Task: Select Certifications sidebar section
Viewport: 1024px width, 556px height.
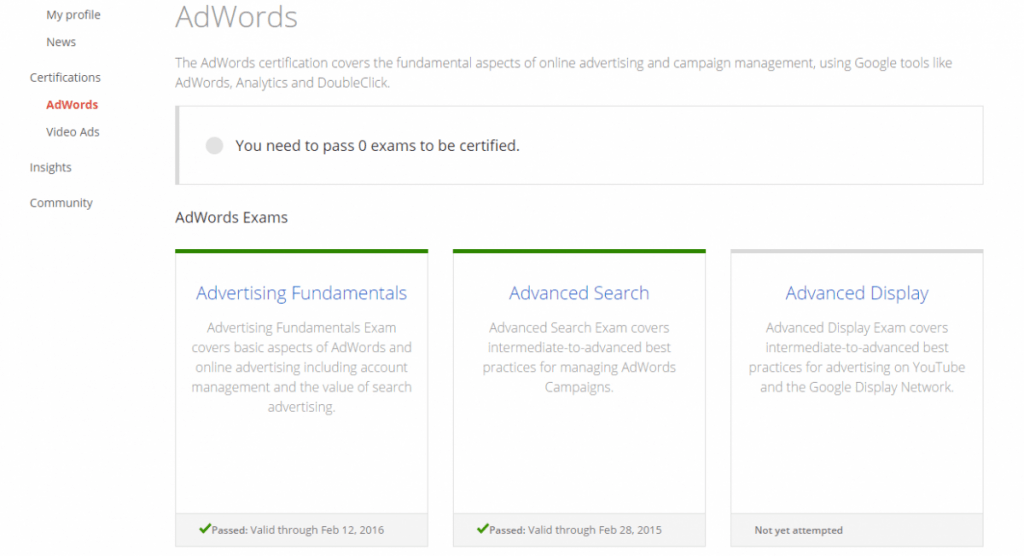Action: point(65,77)
